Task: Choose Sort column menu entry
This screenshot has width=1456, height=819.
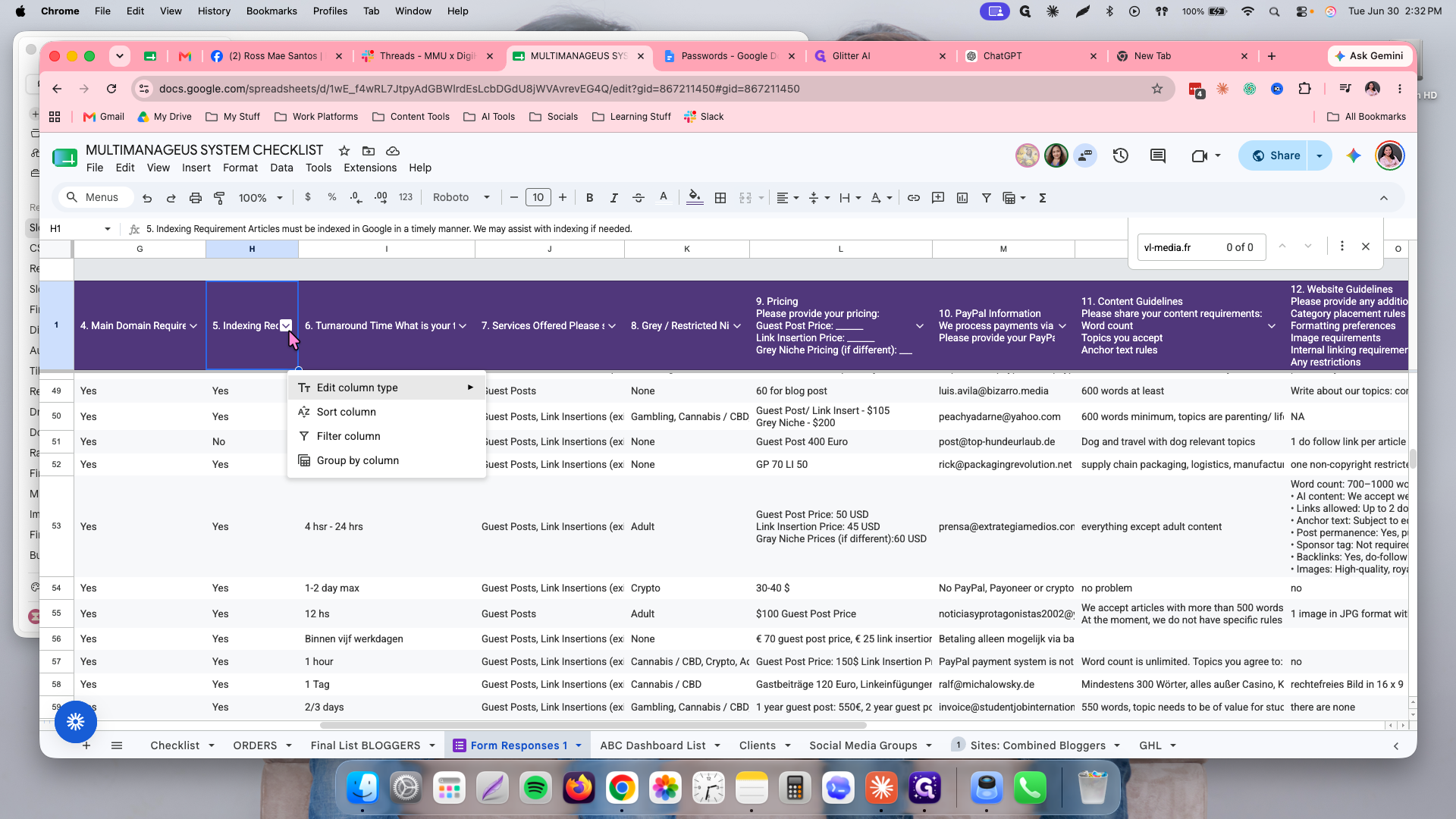Action: point(387,412)
